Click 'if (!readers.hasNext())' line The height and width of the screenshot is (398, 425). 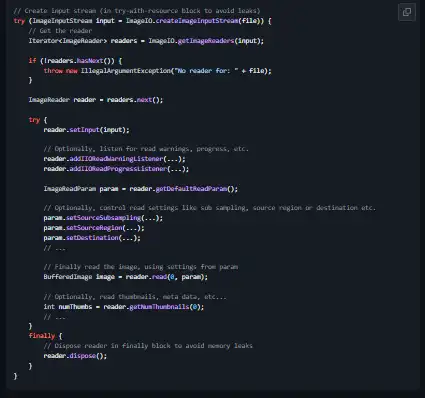[75, 61]
